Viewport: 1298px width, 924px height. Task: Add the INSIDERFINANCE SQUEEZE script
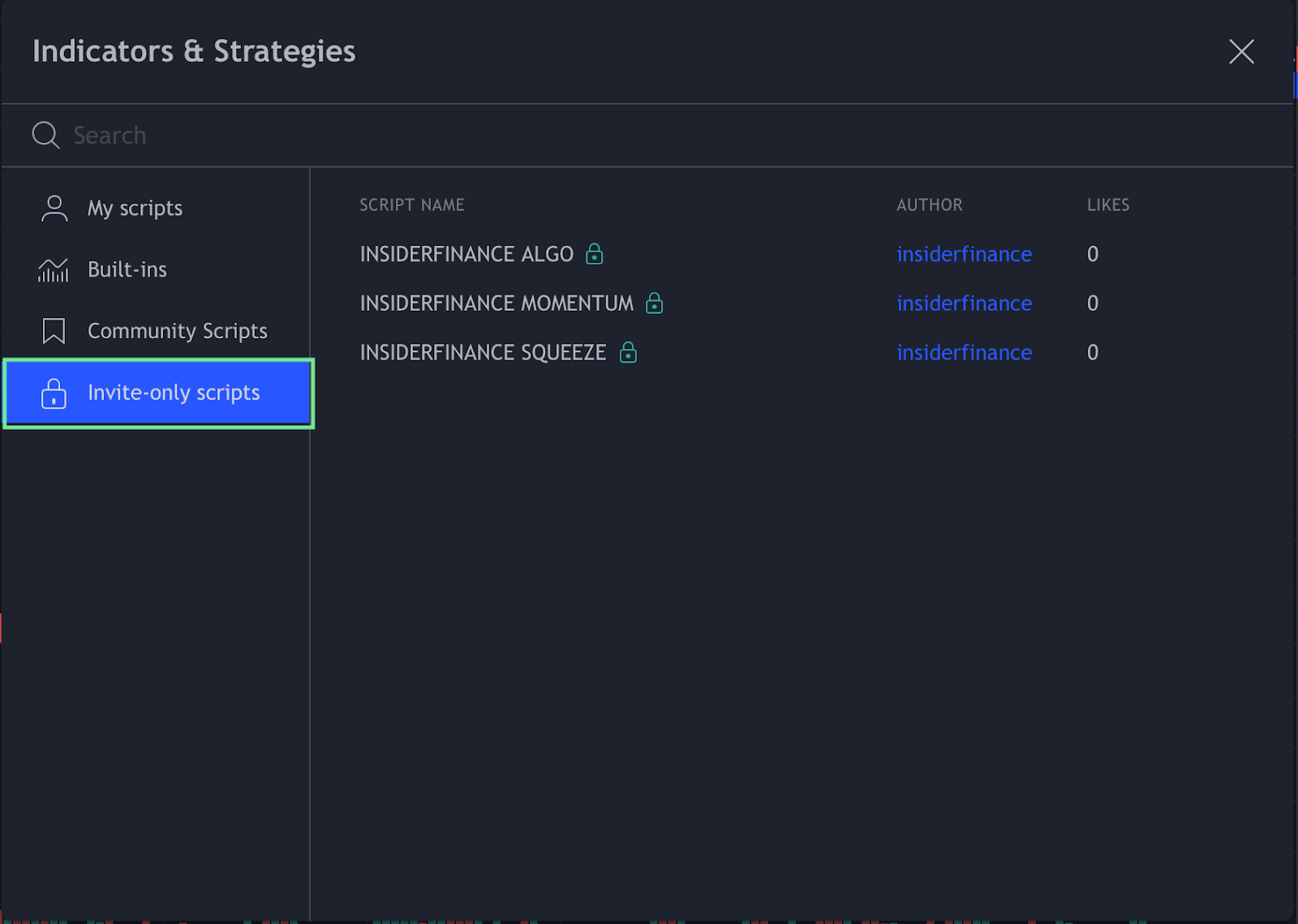coord(483,353)
